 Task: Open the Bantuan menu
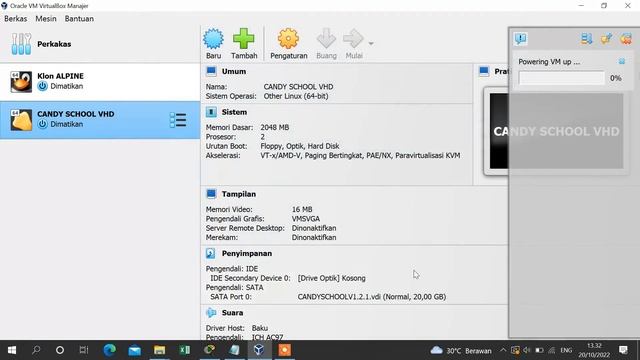click(x=79, y=19)
